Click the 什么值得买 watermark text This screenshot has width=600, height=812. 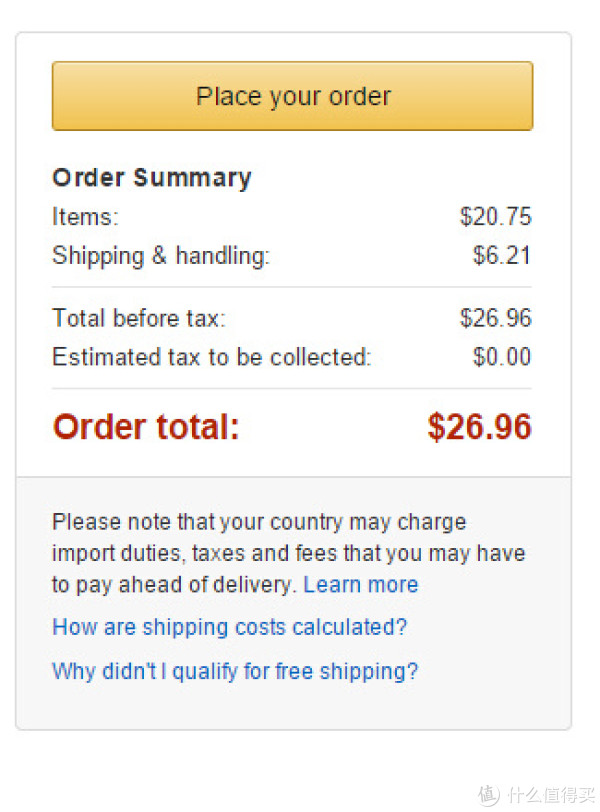click(x=551, y=795)
